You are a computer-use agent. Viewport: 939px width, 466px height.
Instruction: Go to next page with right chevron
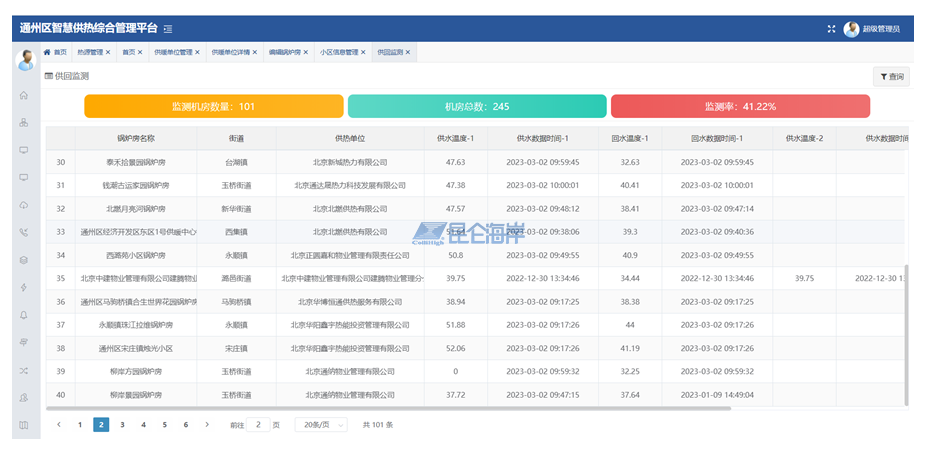(x=207, y=425)
